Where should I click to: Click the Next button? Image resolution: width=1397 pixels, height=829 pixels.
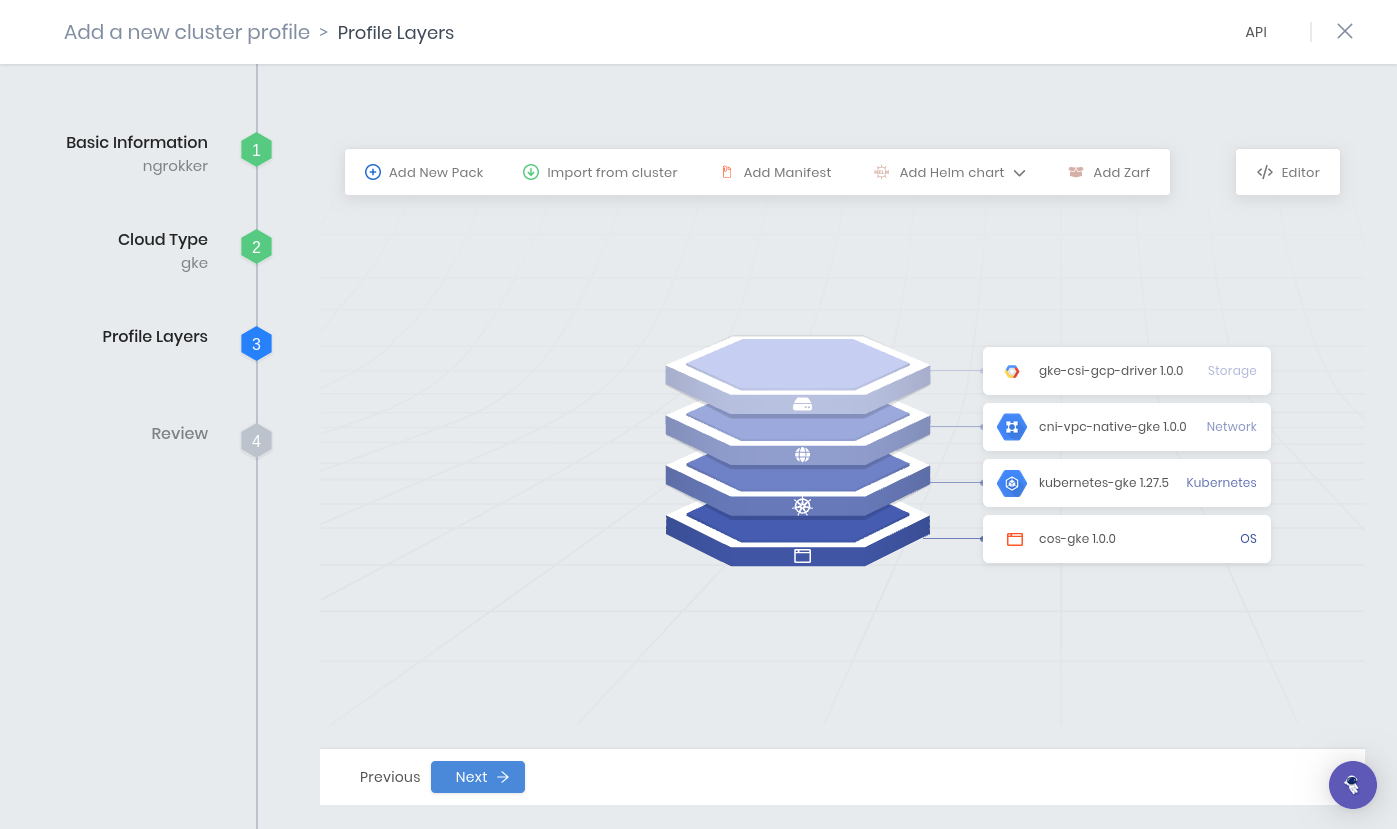477,776
